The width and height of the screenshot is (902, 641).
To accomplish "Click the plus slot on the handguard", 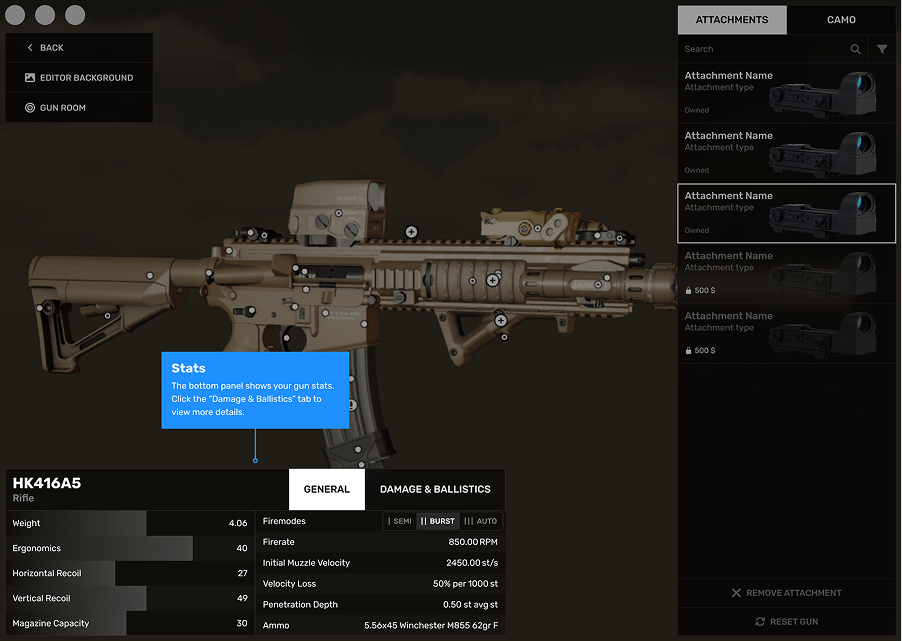I will point(492,280).
